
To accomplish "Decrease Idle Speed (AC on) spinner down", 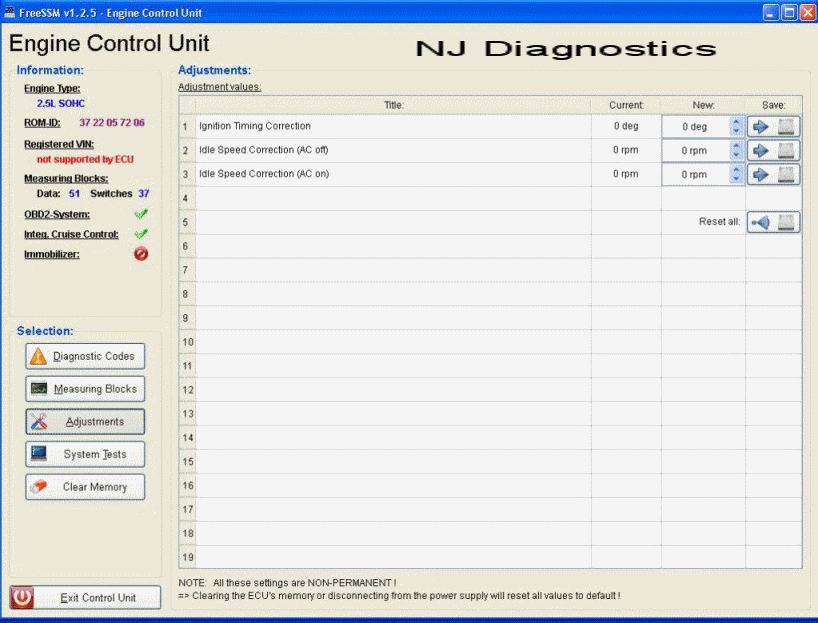I will tap(737, 180).
